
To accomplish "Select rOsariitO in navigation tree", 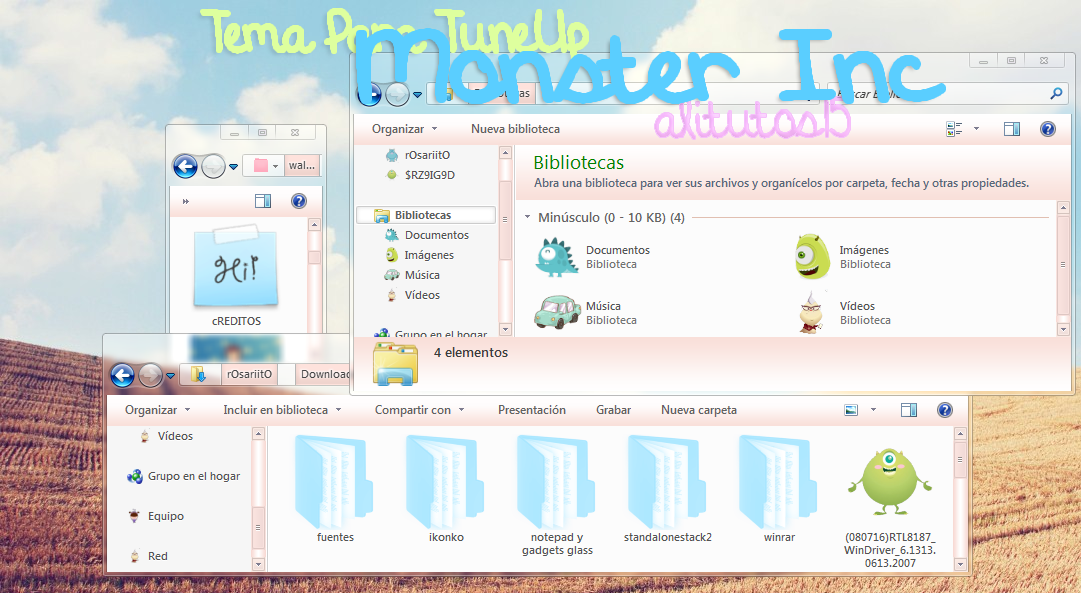I will (x=427, y=155).
